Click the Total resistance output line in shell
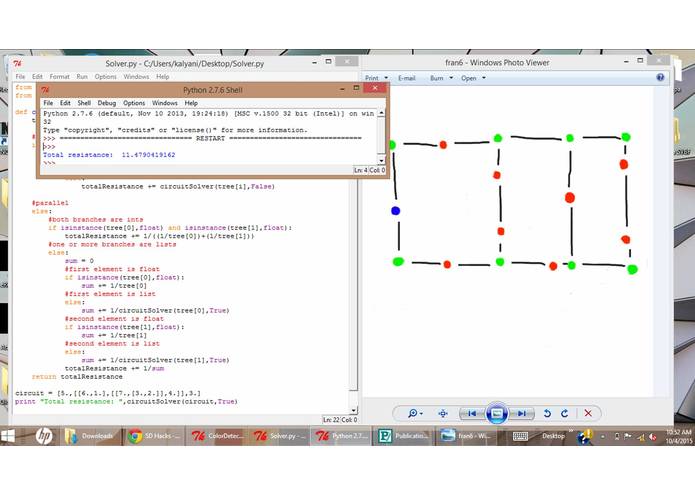Viewport: 695px width, 494px height. coord(109,155)
